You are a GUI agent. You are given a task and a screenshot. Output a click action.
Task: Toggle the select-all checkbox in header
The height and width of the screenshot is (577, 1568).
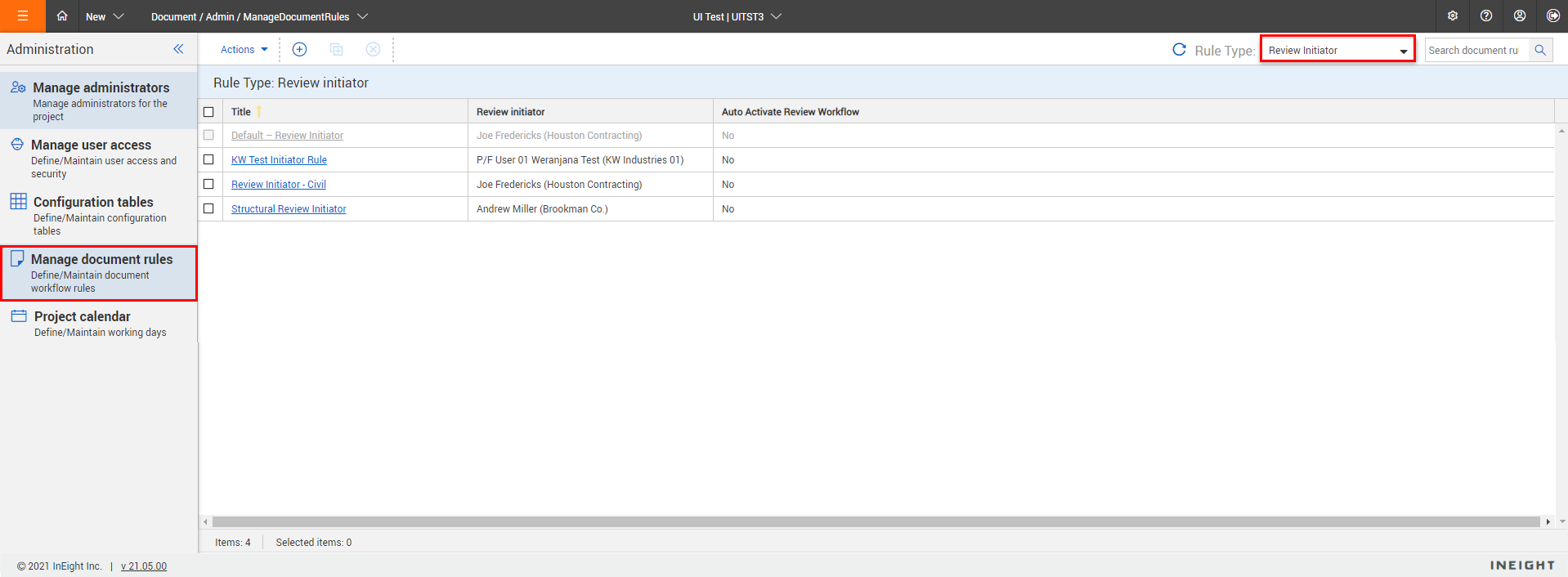tap(208, 112)
